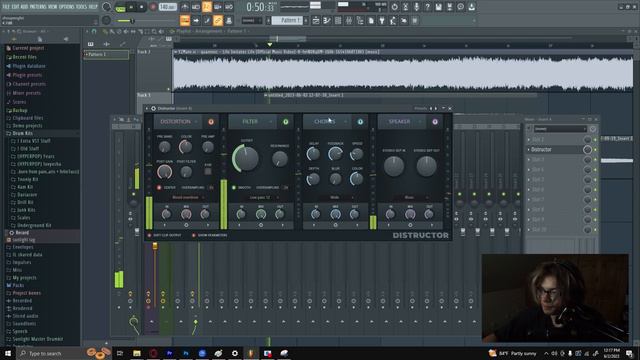This screenshot has height=360, width=640.
Task: Click the question mark help icon
Action: tap(427, 7)
